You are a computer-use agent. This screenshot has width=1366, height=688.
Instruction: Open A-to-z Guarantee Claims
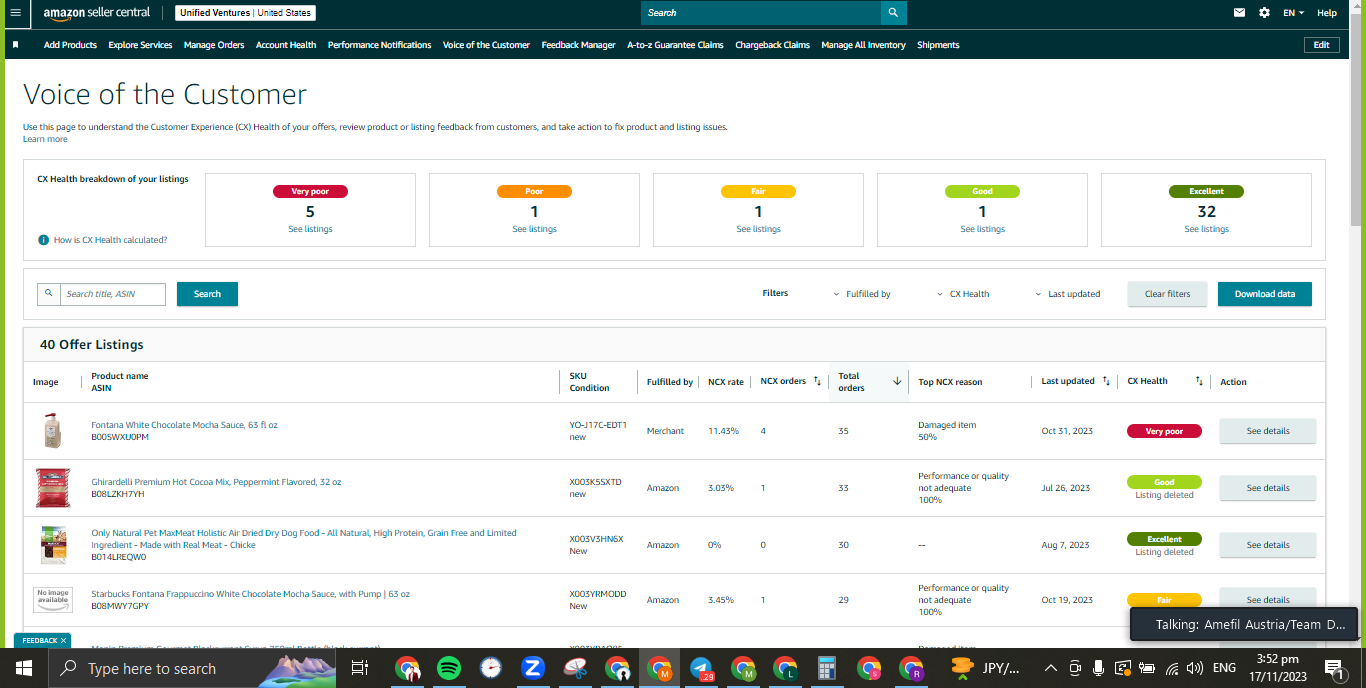(675, 45)
